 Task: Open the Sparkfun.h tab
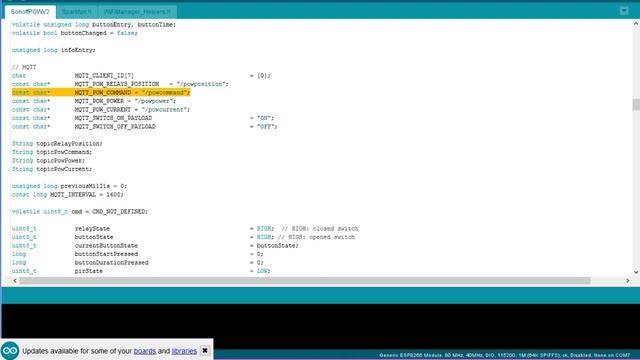click(76, 12)
